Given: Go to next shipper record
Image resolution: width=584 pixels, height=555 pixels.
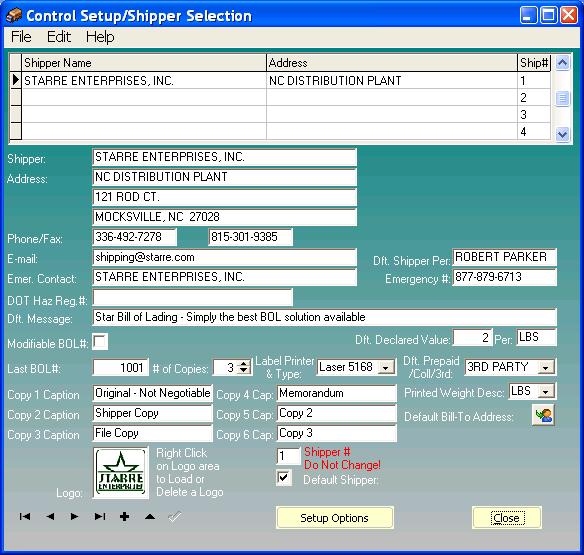Looking at the screenshot, I should pyautogui.click(x=74, y=516).
